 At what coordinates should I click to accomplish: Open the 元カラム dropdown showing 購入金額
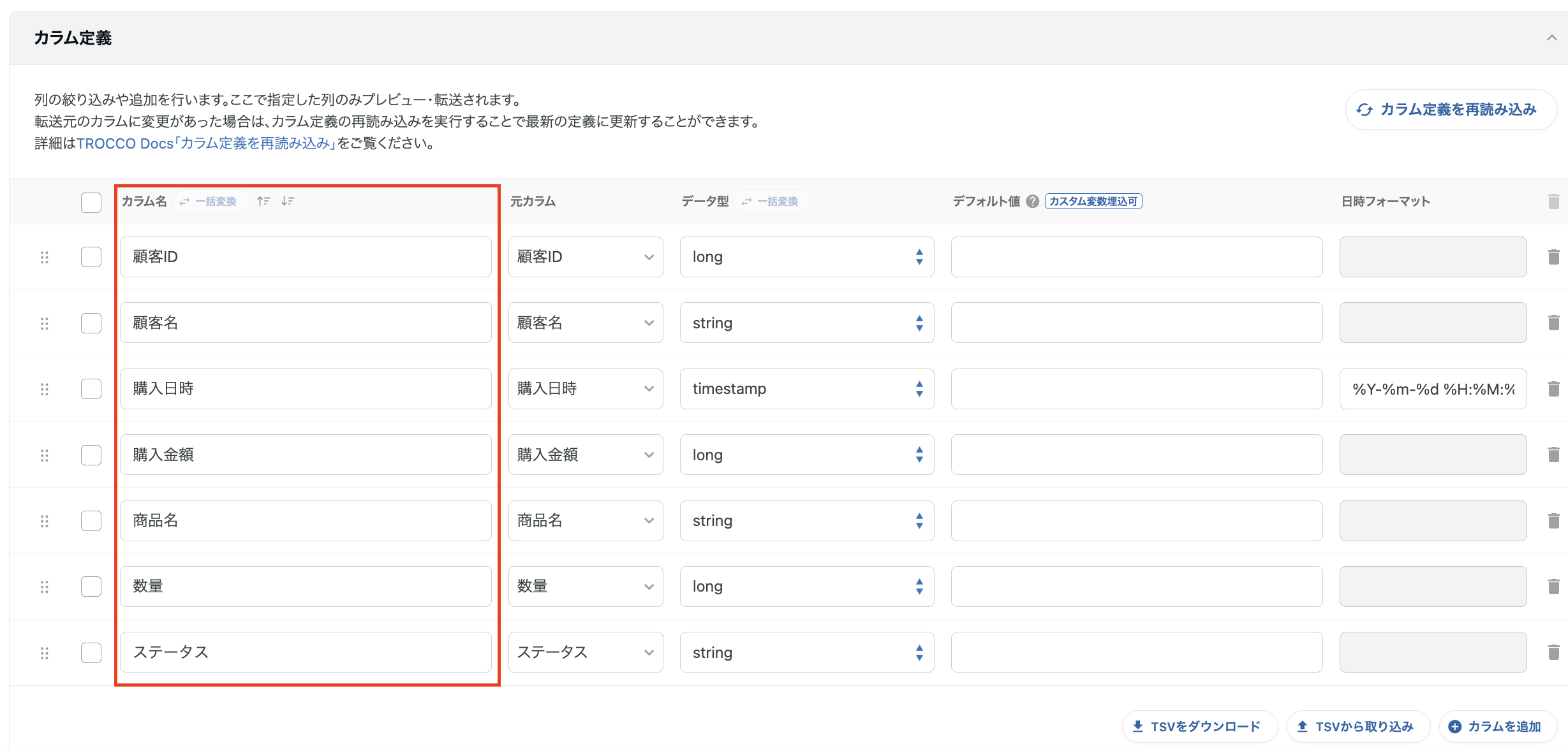coord(586,455)
